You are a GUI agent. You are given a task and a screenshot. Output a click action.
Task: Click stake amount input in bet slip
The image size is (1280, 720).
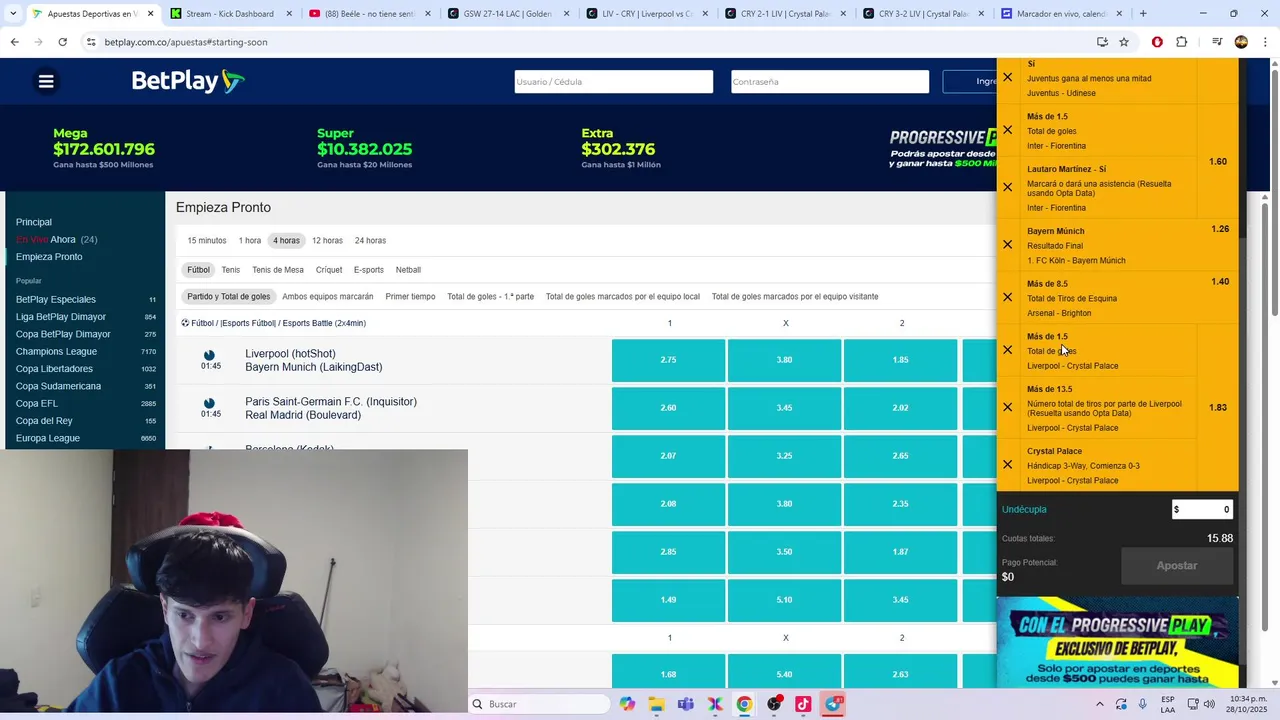coord(1202,509)
